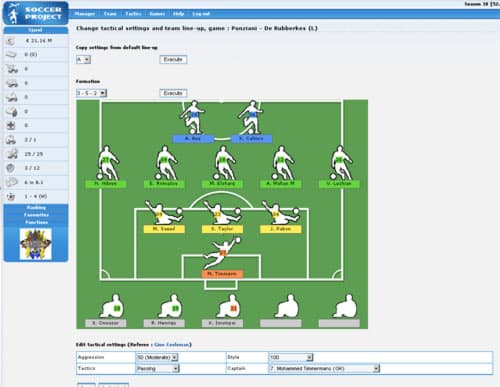Click the Soccer Project logo
Image resolution: width=500 pixels, height=387 pixels.
(36, 13)
